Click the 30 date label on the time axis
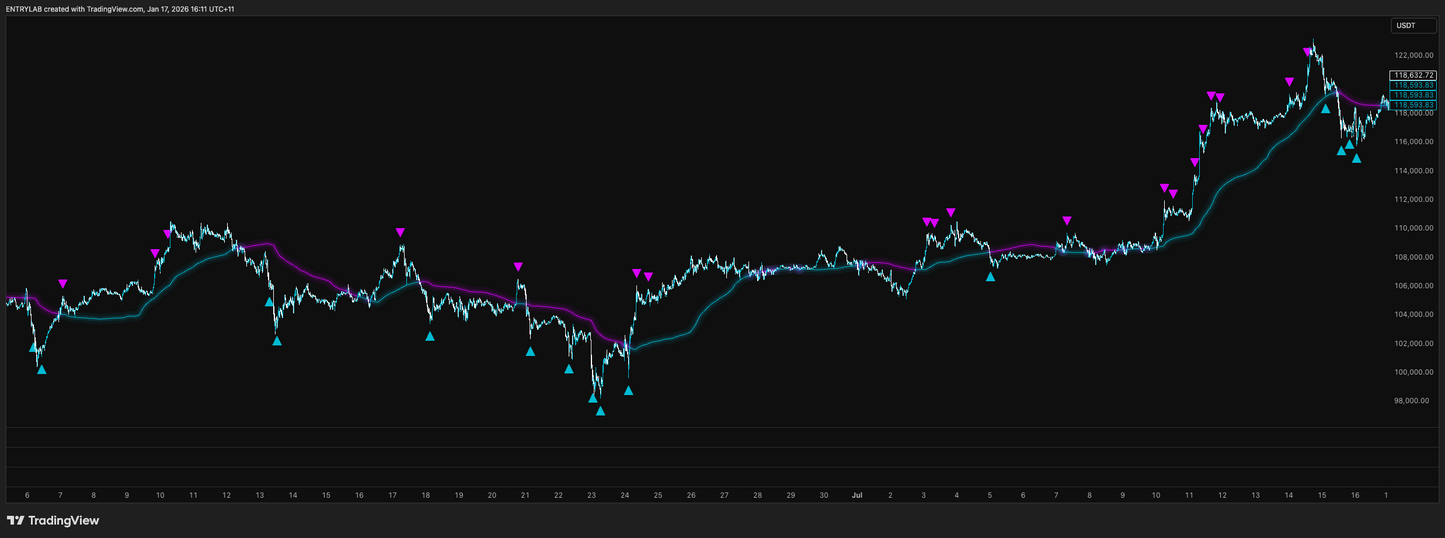 click(823, 495)
